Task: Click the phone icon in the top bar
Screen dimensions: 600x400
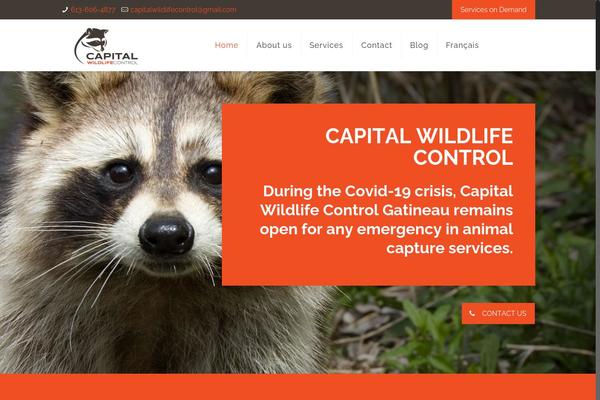Action: tap(65, 10)
